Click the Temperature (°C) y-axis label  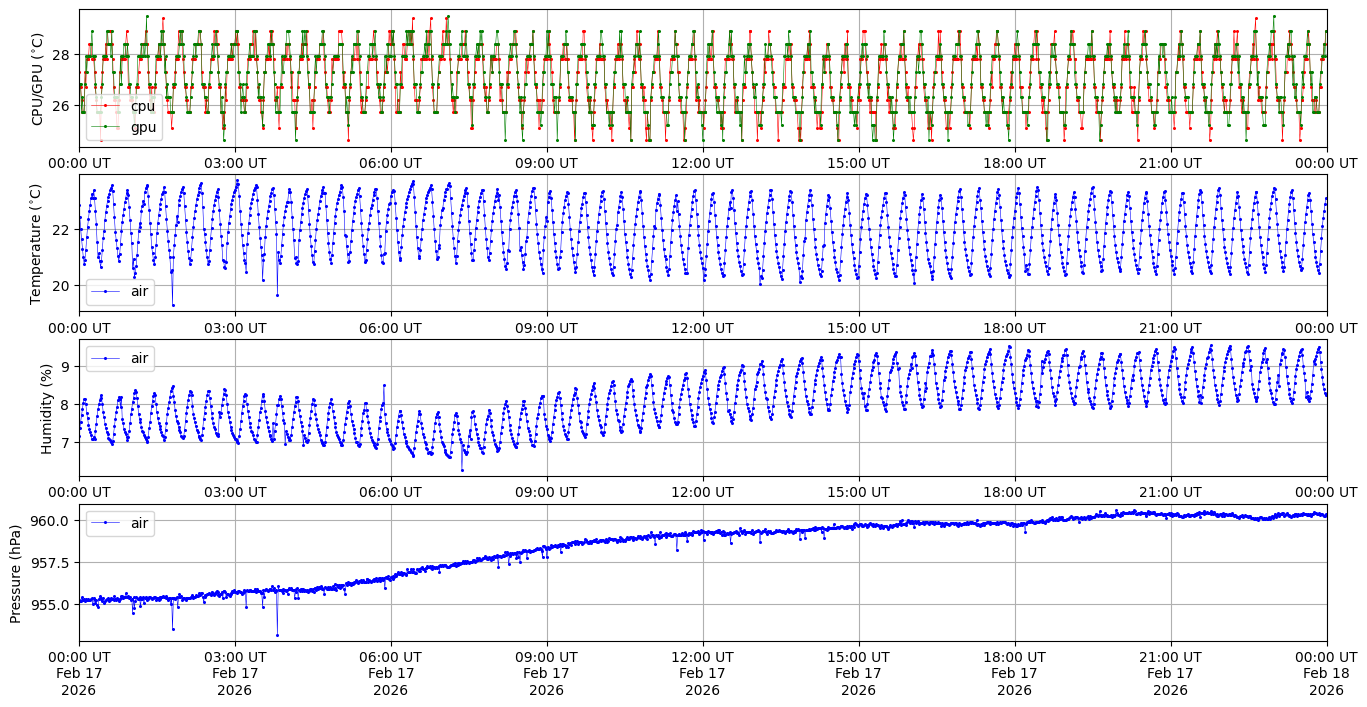[38, 243]
